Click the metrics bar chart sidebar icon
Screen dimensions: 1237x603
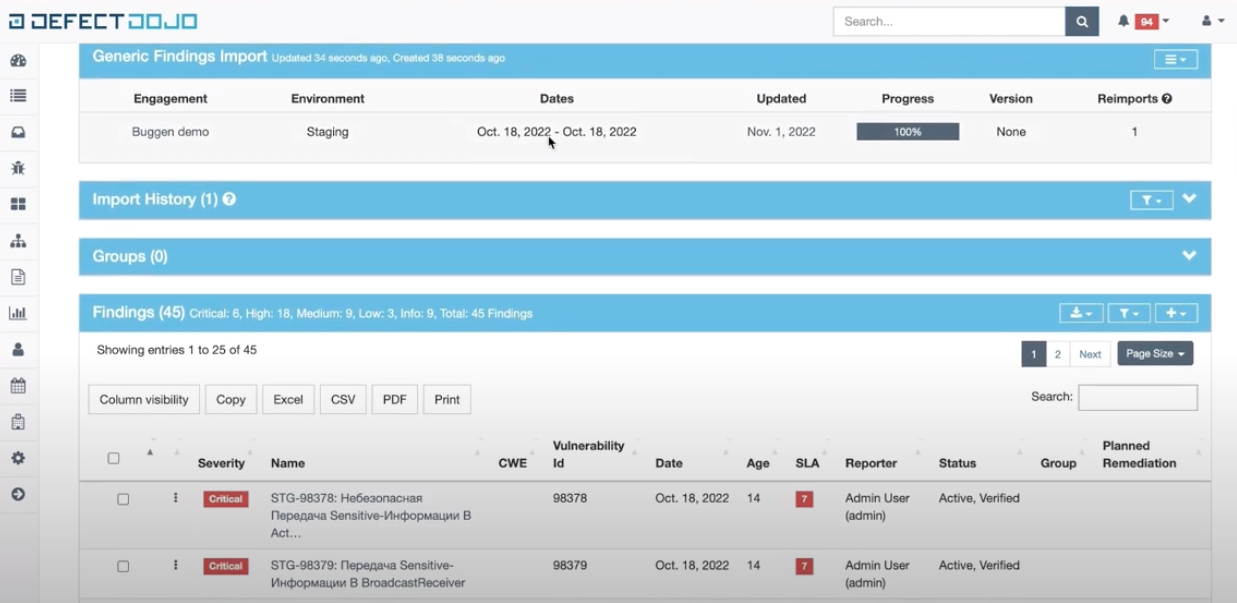coord(18,313)
